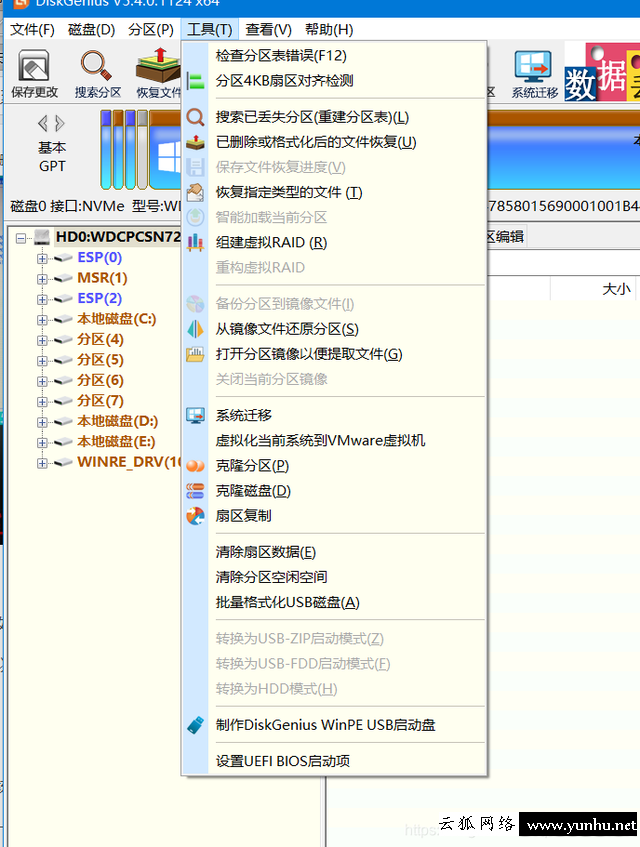The height and width of the screenshot is (847, 640).
Task: Choose 组建虚拟RAID menu item
Action: pos(335,243)
